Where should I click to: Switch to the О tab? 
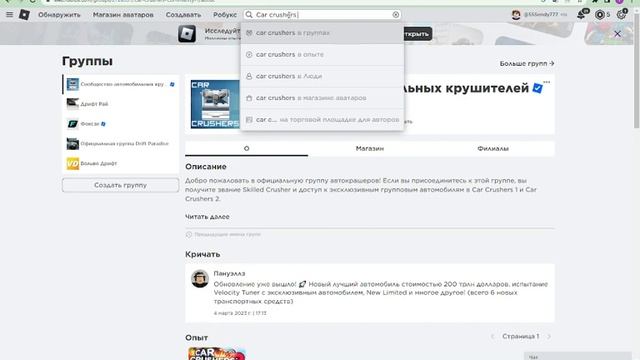247,149
